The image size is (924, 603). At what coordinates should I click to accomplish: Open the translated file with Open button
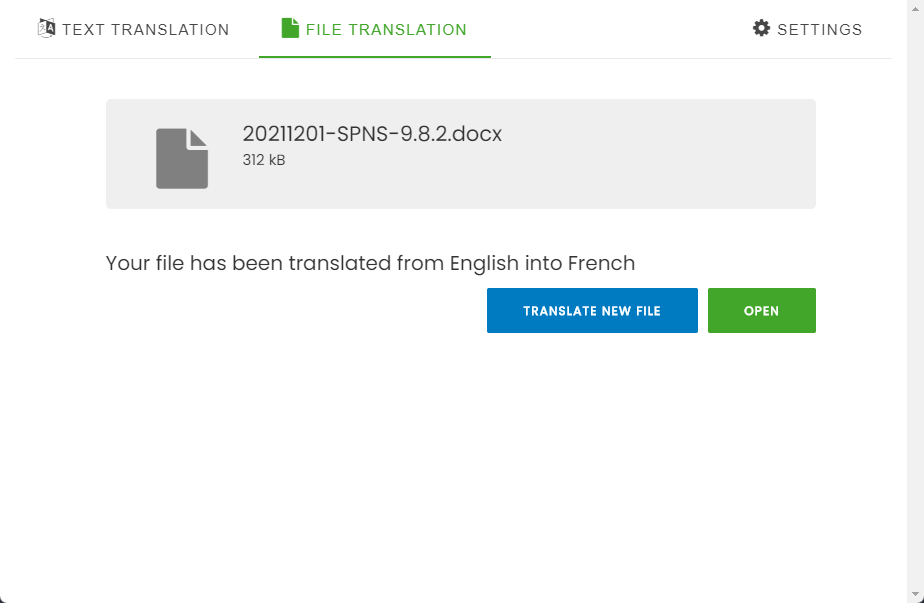tap(761, 311)
